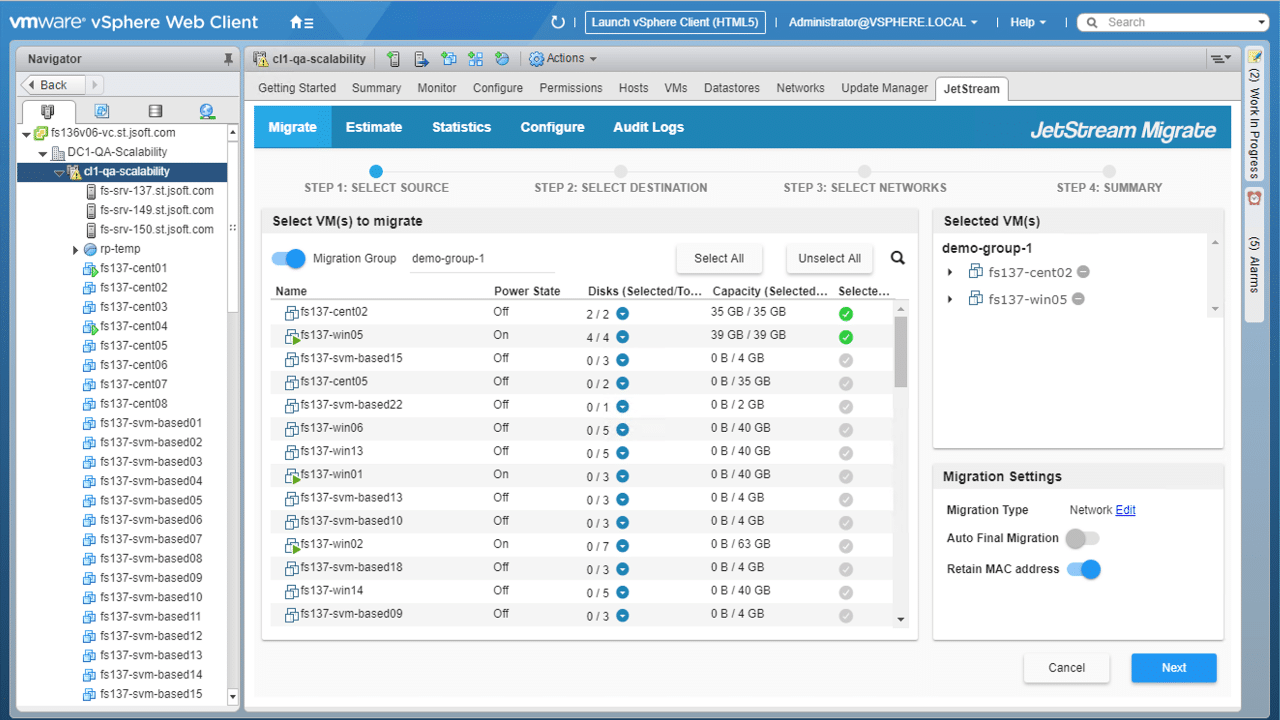Viewport: 1280px width, 720px height.
Task: Expand disks dropdown for fs137-win05
Action: click(622, 337)
